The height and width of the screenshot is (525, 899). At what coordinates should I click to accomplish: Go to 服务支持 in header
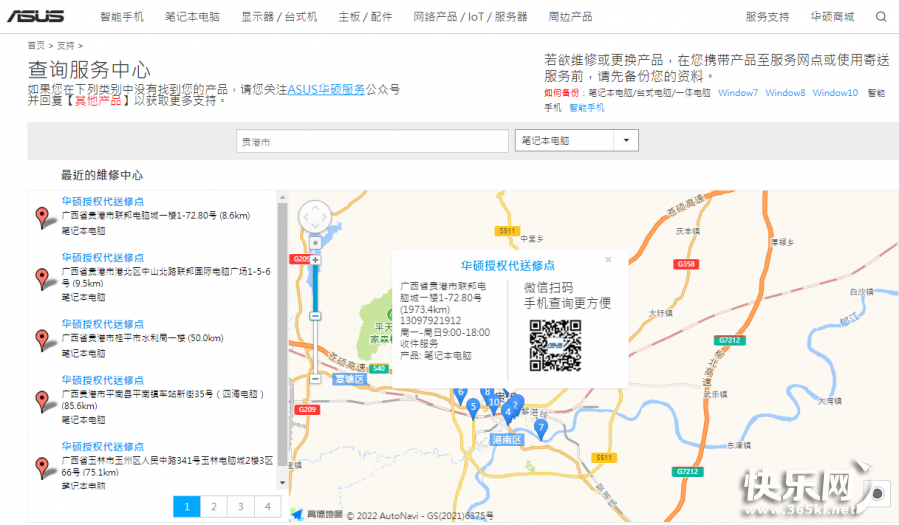coord(767,17)
